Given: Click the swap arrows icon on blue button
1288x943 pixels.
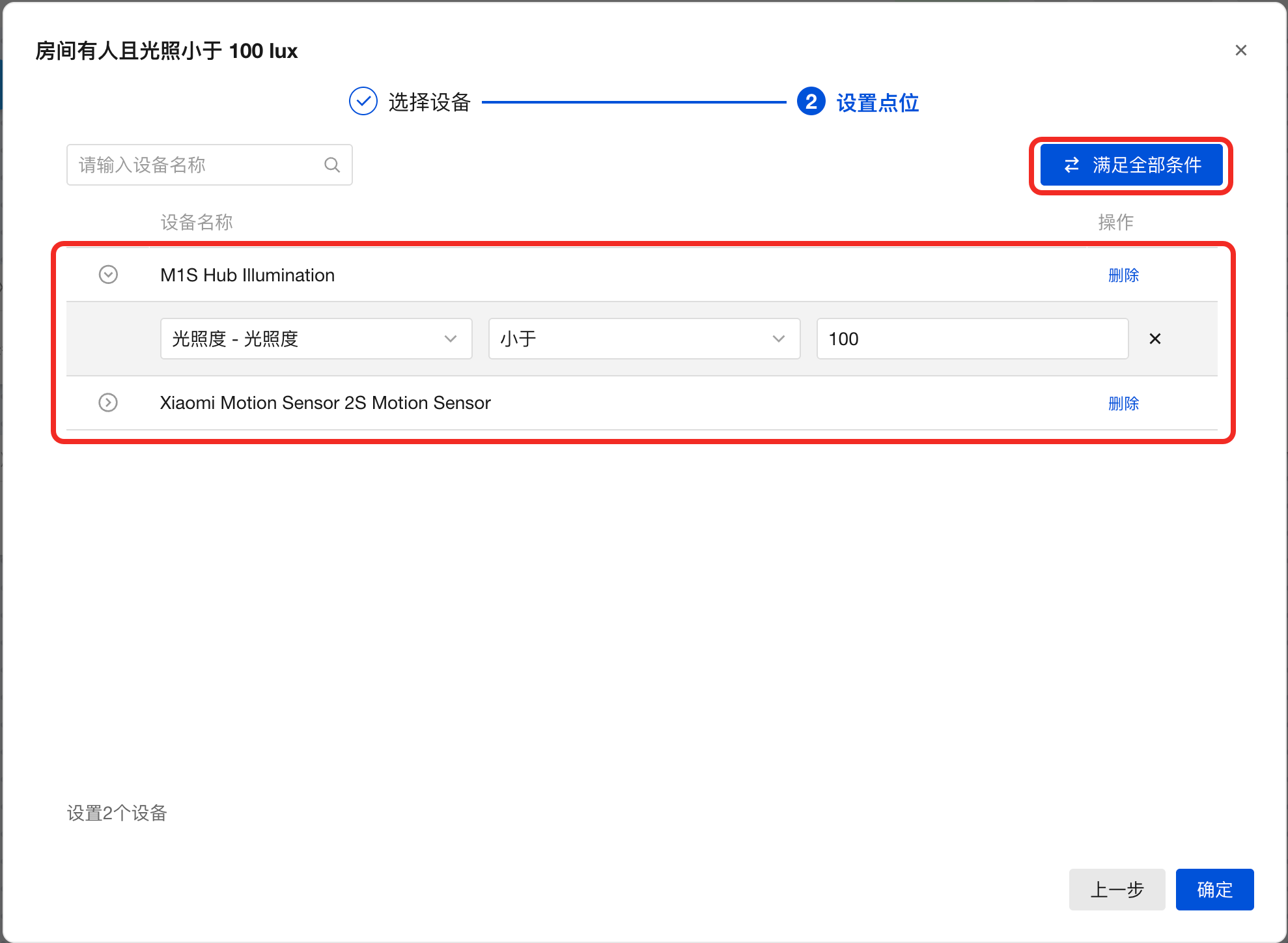Looking at the screenshot, I should 1071,165.
